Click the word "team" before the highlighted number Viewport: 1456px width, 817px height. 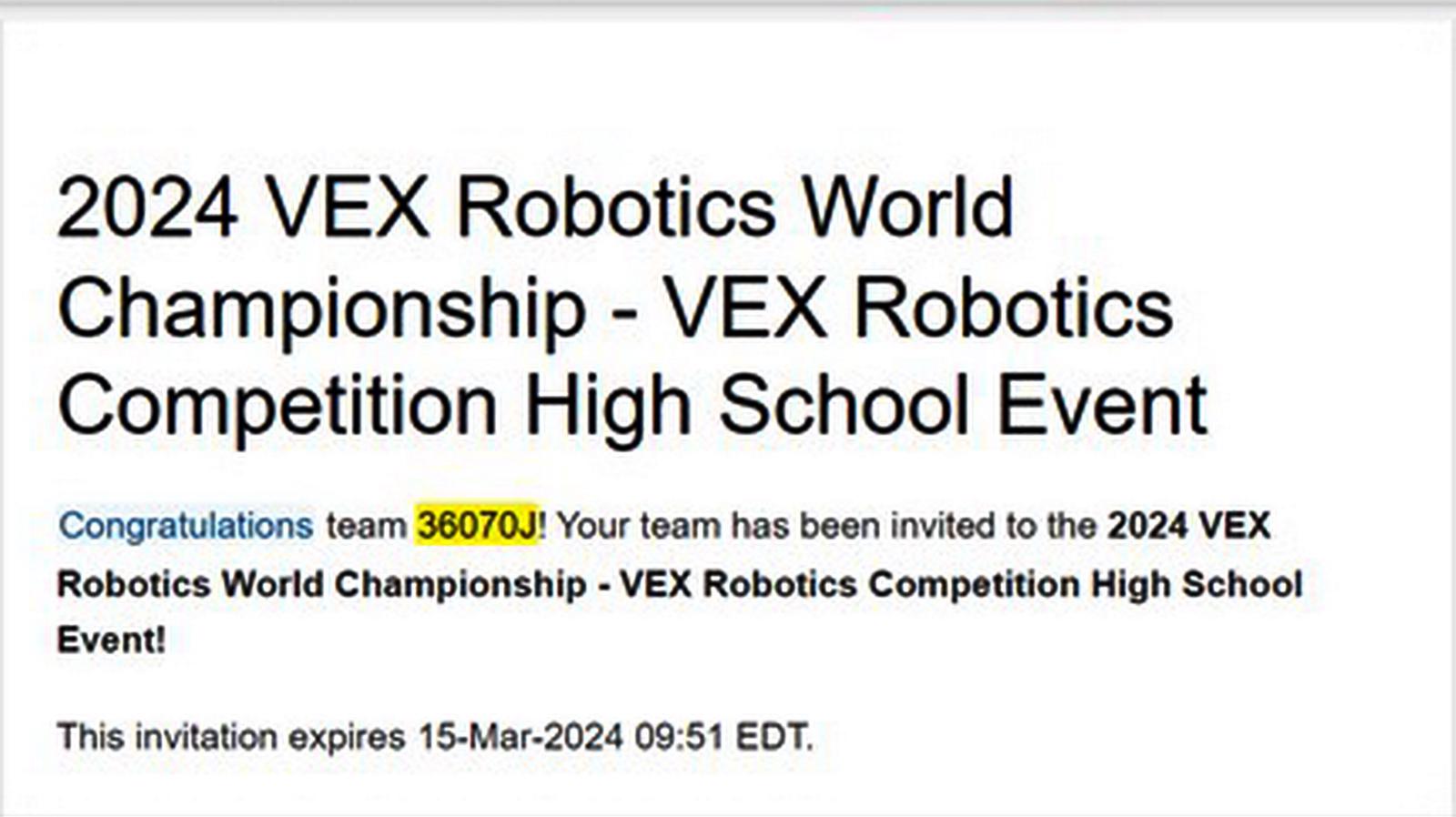[366, 526]
